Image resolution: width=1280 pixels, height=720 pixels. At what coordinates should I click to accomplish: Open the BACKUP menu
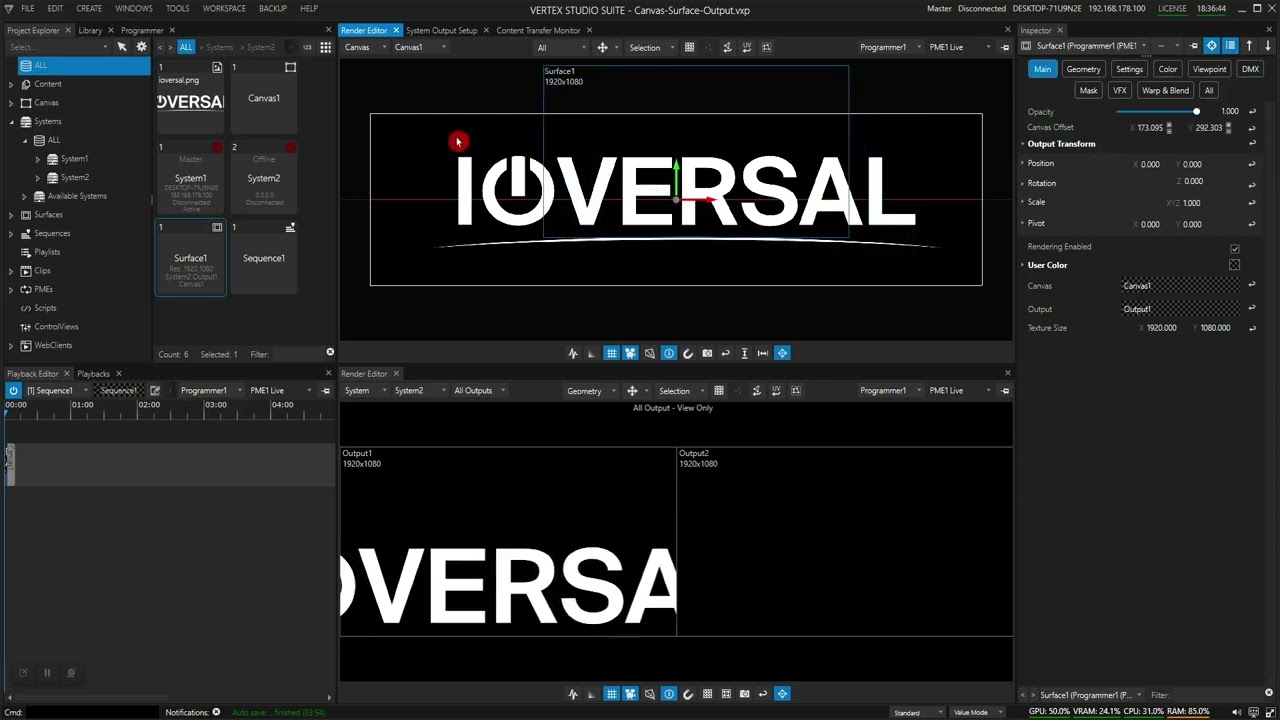273,8
